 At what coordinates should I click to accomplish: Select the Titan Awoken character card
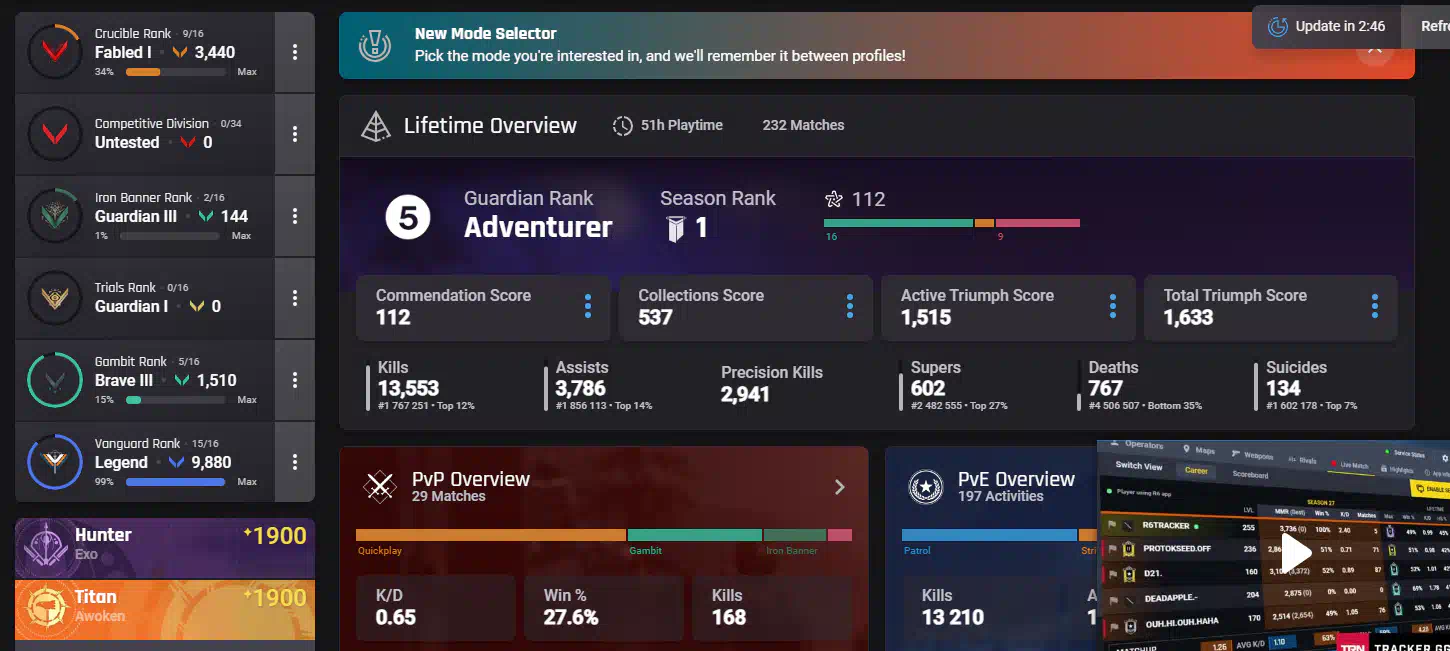tap(165, 610)
